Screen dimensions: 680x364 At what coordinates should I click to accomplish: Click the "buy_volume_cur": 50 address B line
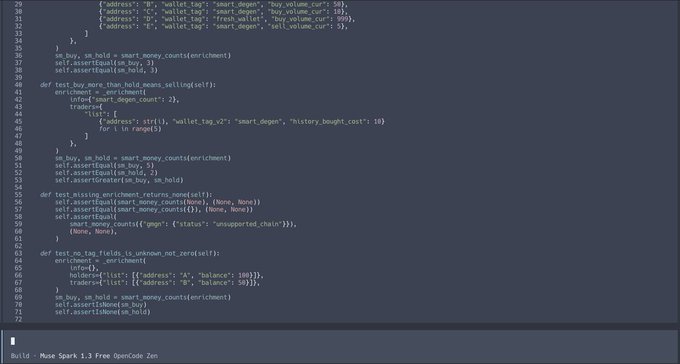(223, 4)
